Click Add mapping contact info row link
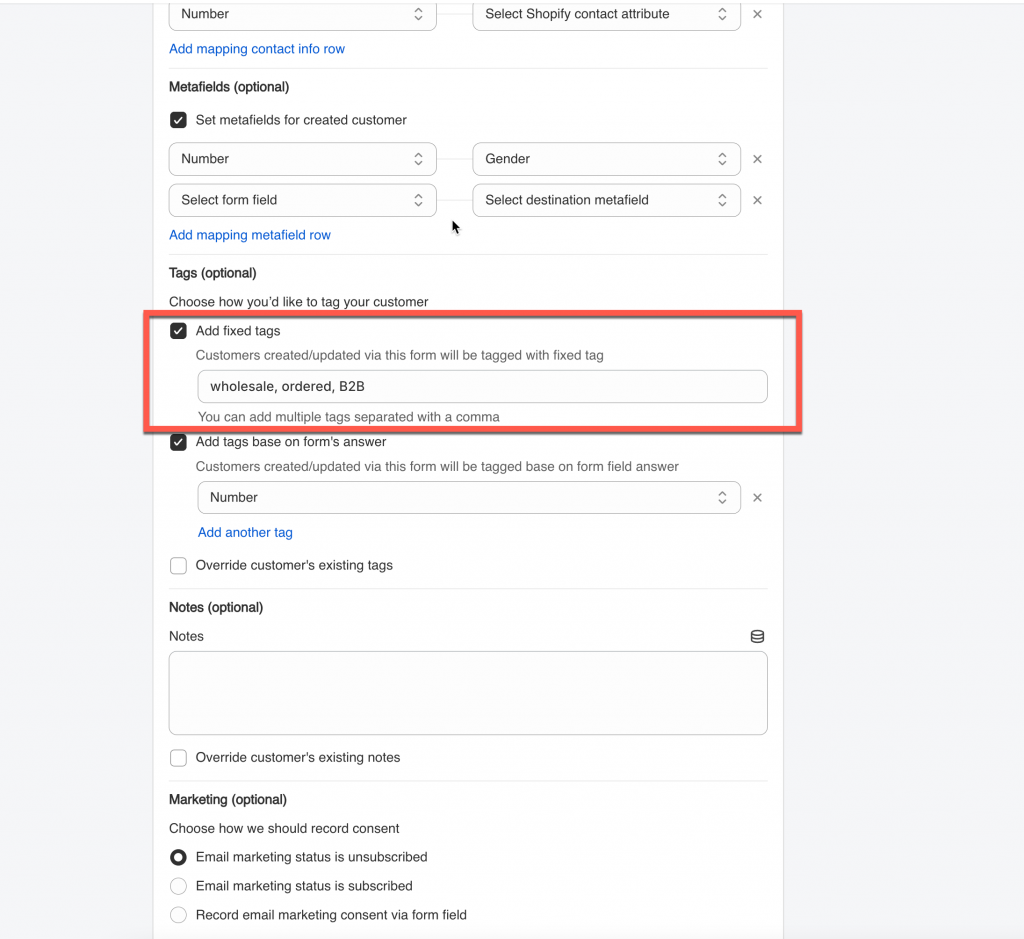Image resolution: width=1024 pixels, height=939 pixels. [257, 49]
